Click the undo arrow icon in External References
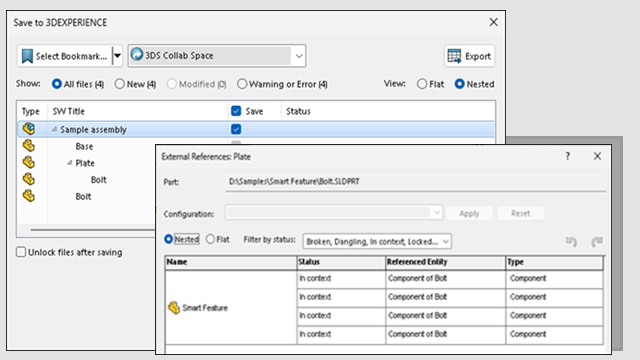The image size is (640, 360). pos(571,241)
